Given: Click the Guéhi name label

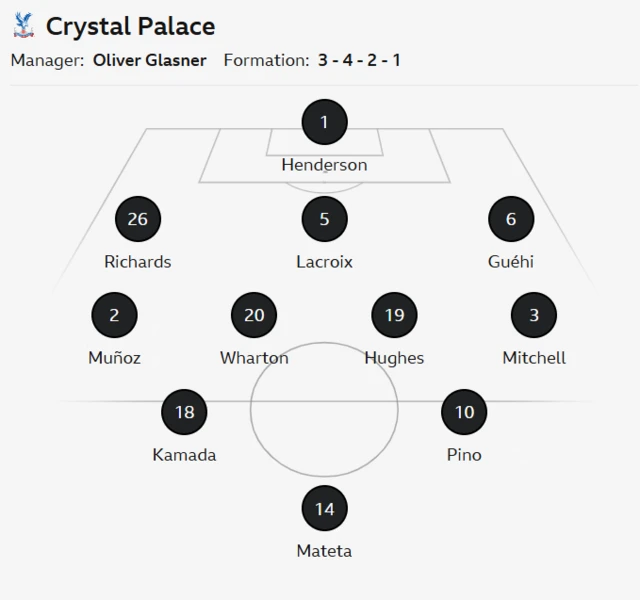Looking at the screenshot, I should coord(511,262).
